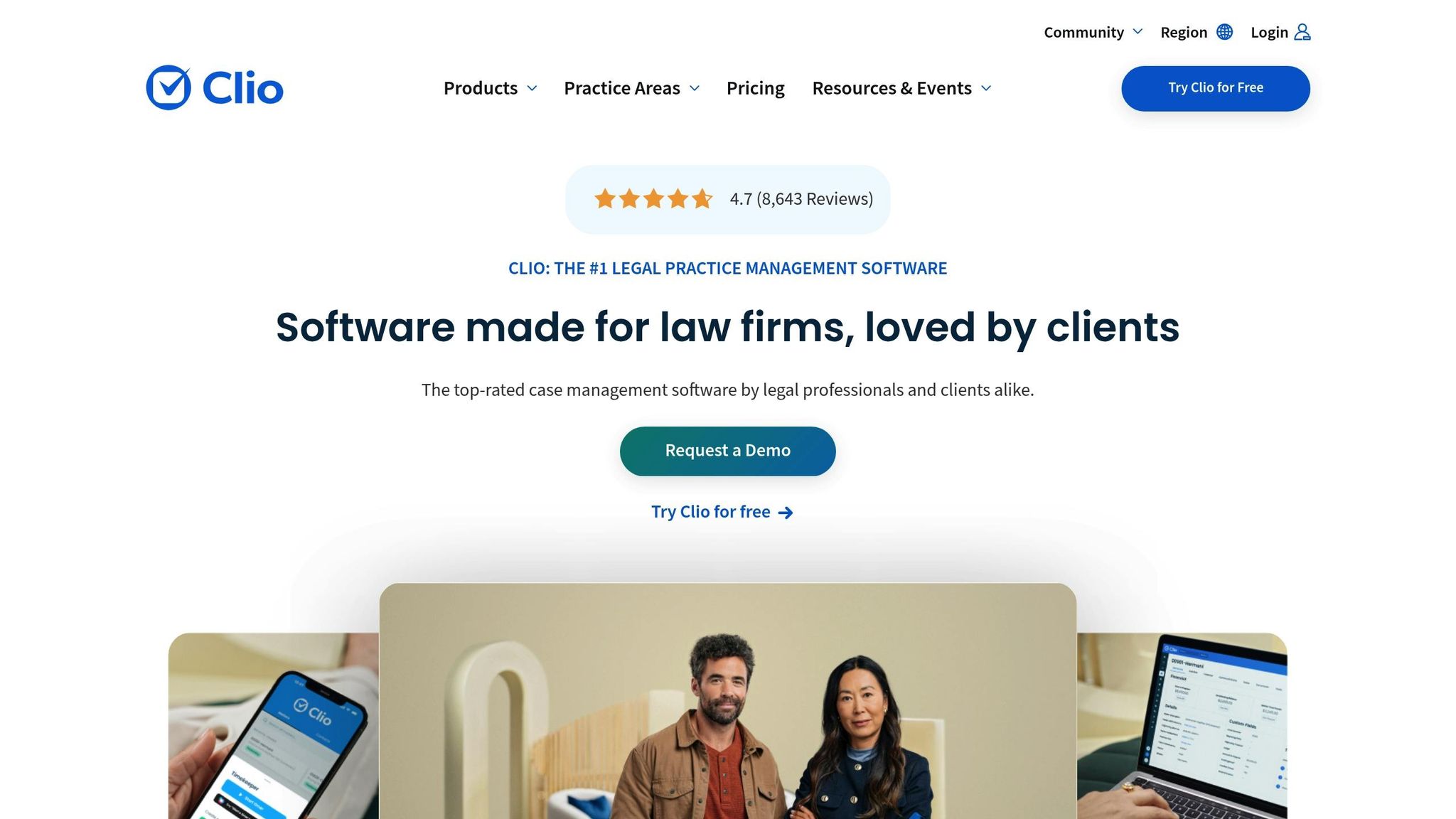Click the laptop dashboard photo thumbnail

click(x=1182, y=726)
